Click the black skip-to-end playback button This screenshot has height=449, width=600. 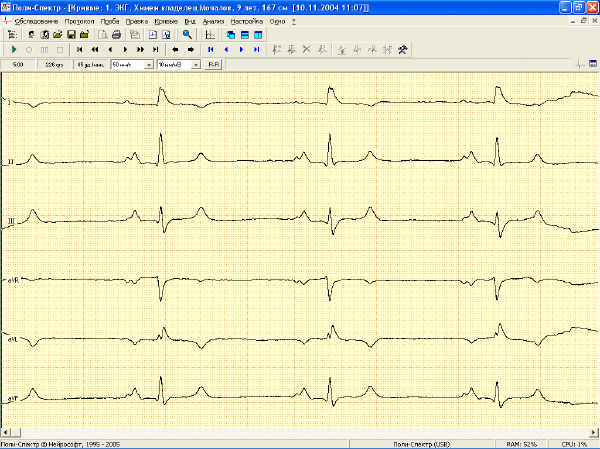155,49
